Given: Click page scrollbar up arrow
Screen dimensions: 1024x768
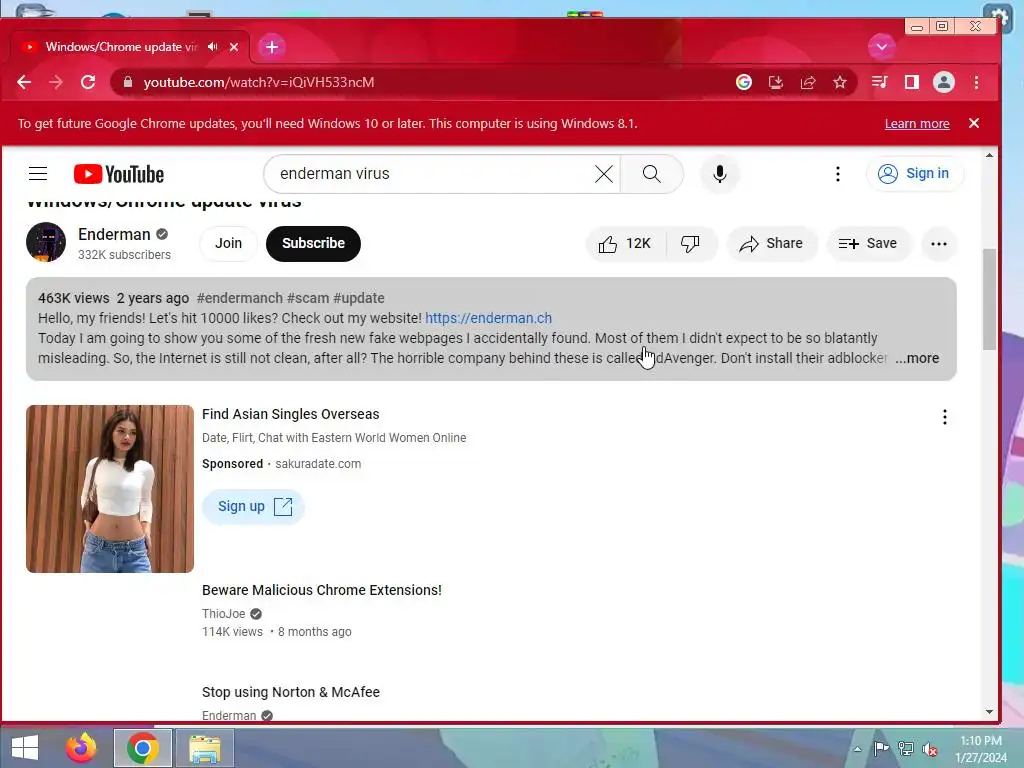Looking at the screenshot, I should (989, 155).
